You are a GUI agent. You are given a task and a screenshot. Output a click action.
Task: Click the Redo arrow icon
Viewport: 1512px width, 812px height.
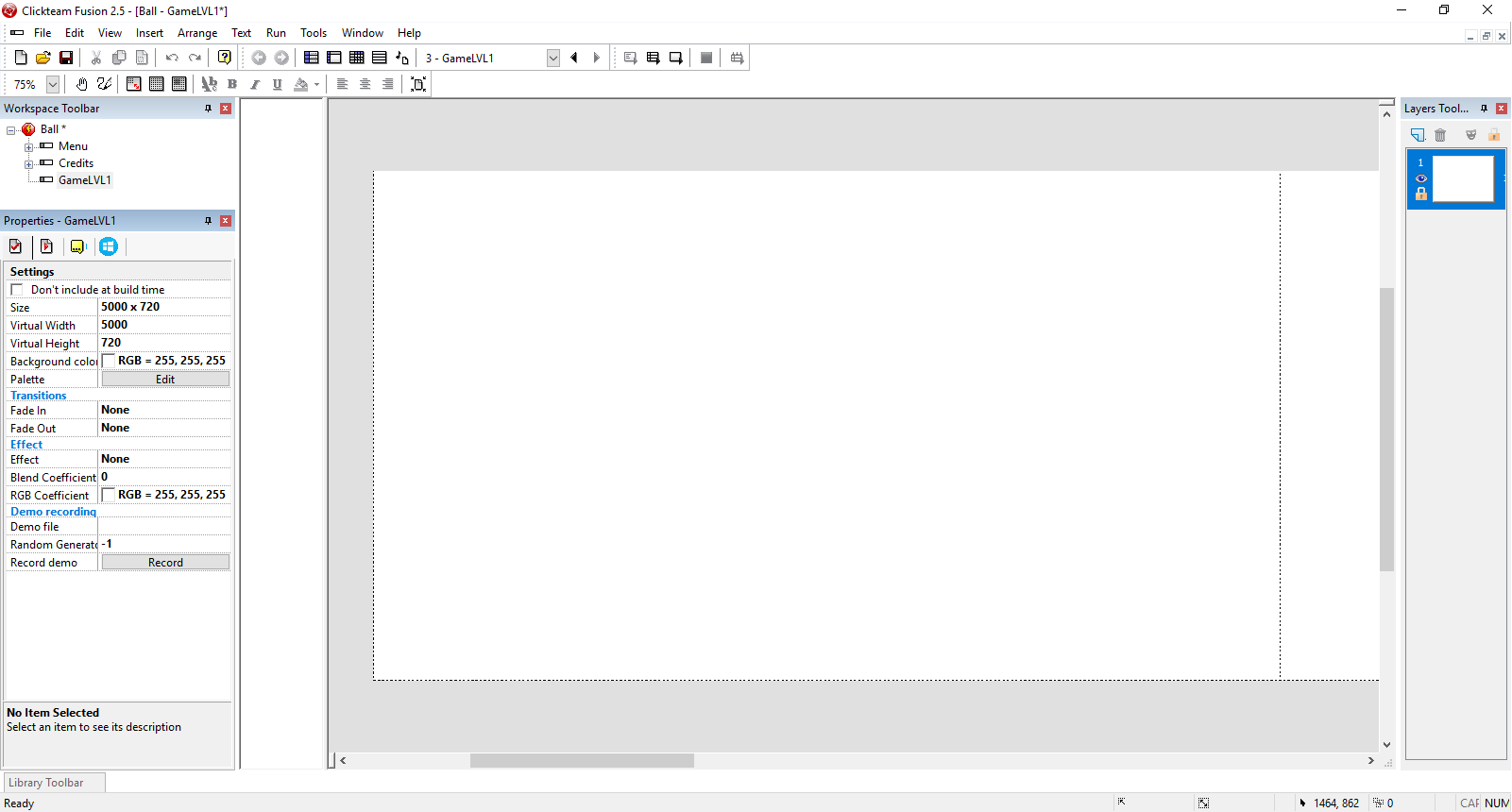(x=195, y=58)
